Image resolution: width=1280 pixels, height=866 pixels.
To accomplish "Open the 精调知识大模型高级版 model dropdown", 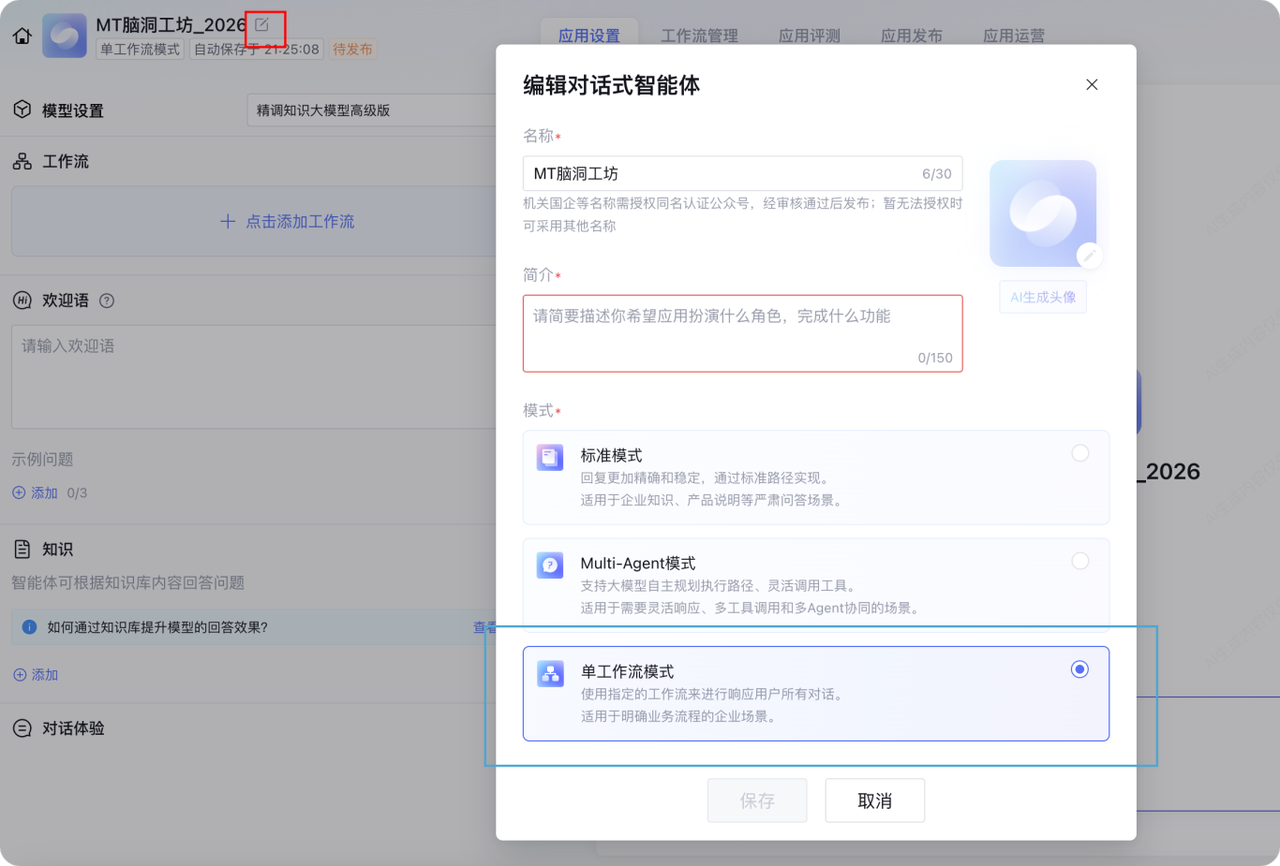I will pyautogui.click(x=370, y=111).
